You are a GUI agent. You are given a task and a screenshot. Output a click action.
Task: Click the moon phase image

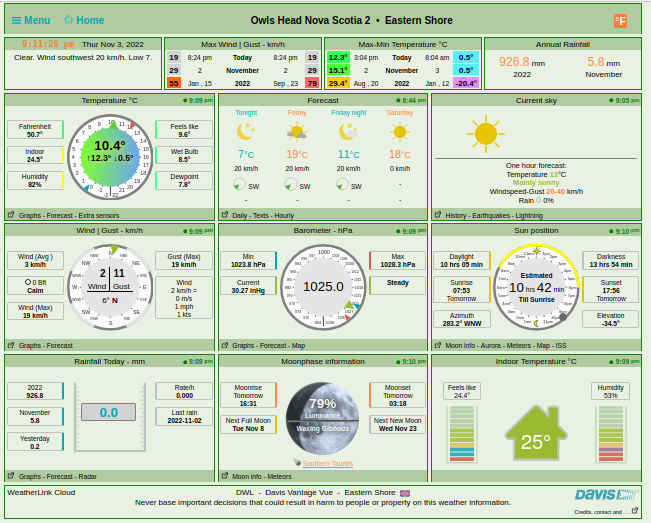coord(323,418)
